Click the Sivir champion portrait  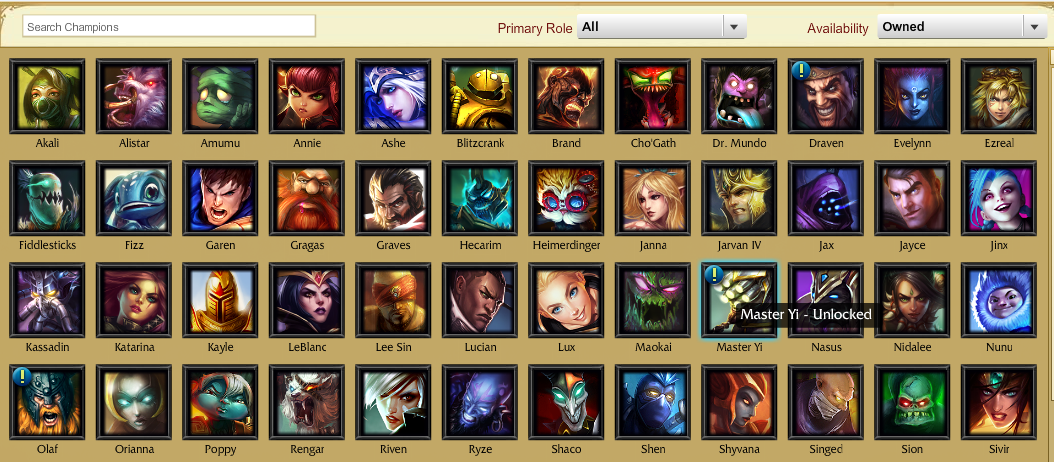(x=999, y=402)
